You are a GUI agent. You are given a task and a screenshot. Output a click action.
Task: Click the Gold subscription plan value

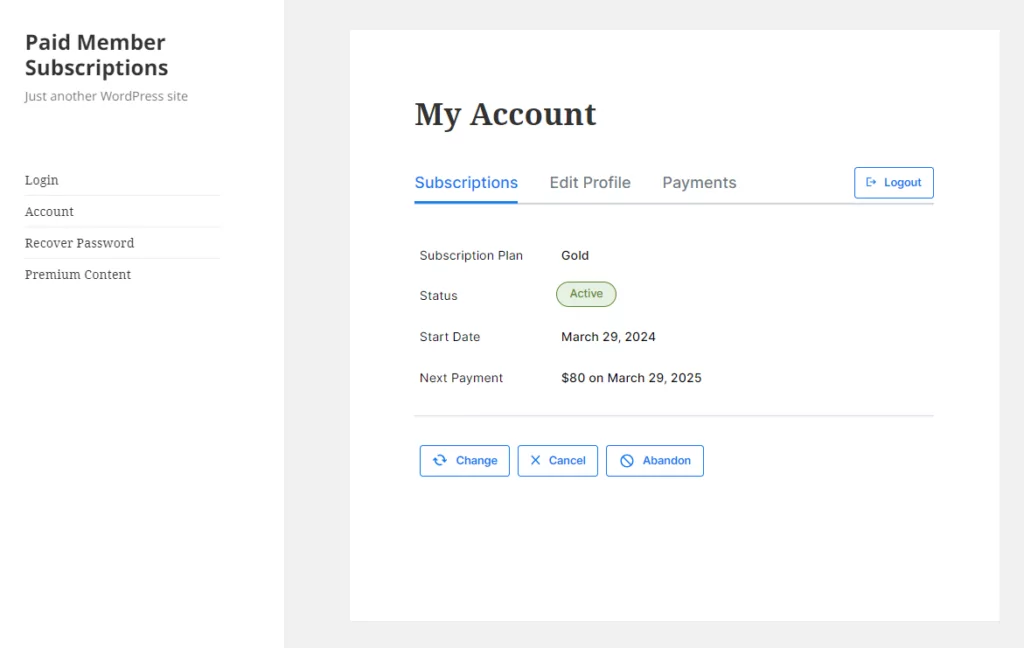click(575, 255)
